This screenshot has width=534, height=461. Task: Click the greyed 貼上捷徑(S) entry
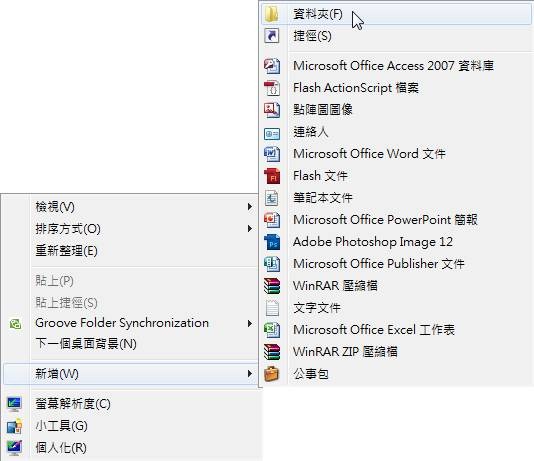130,303
